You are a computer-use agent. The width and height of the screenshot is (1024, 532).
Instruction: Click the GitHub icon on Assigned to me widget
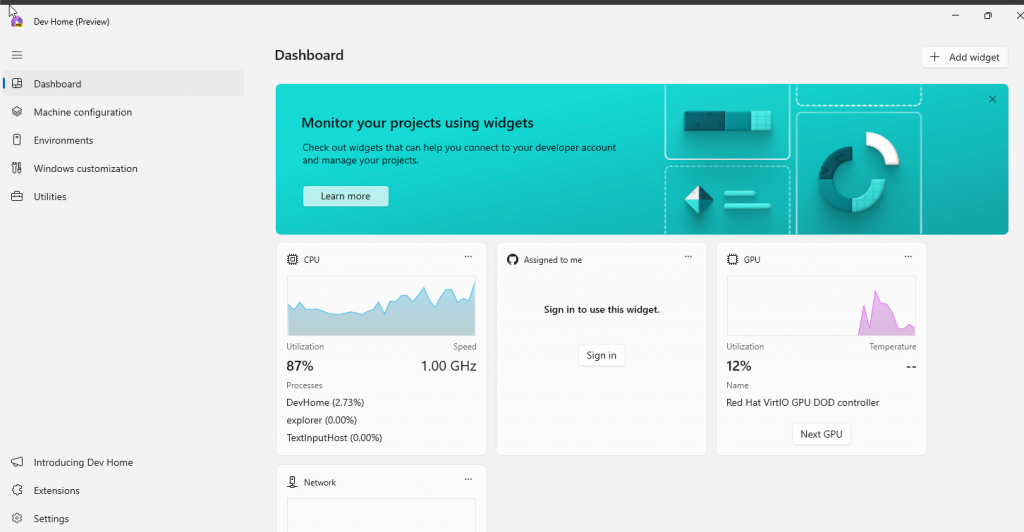[x=513, y=259]
